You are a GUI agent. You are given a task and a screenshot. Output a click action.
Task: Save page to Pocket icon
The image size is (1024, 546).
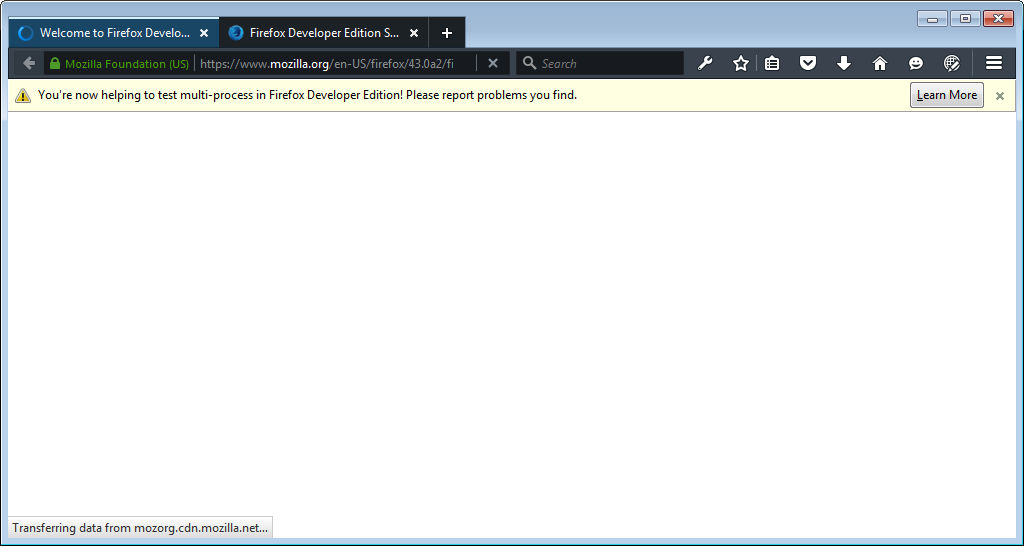click(808, 63)
